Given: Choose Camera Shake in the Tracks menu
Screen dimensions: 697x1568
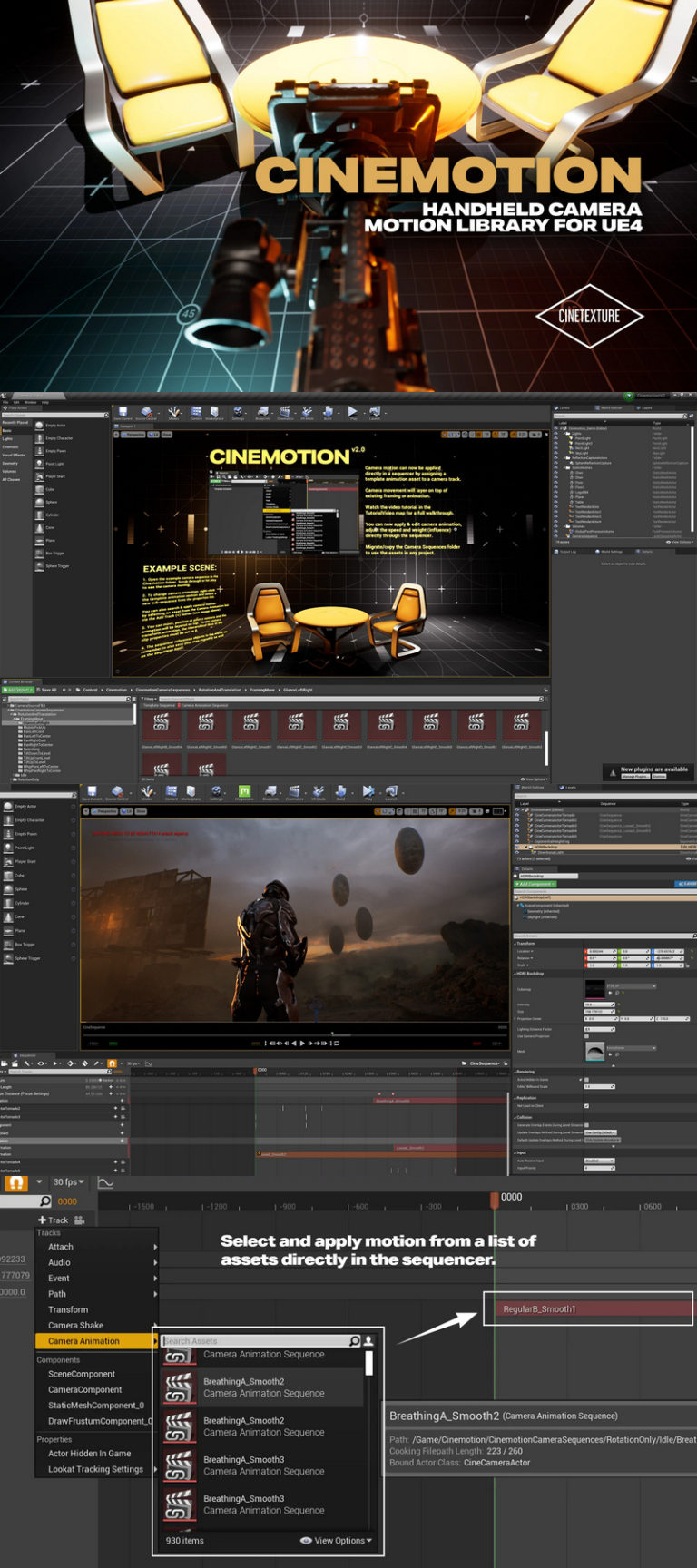Looking at the screenshot, I should click(96, 1325).
